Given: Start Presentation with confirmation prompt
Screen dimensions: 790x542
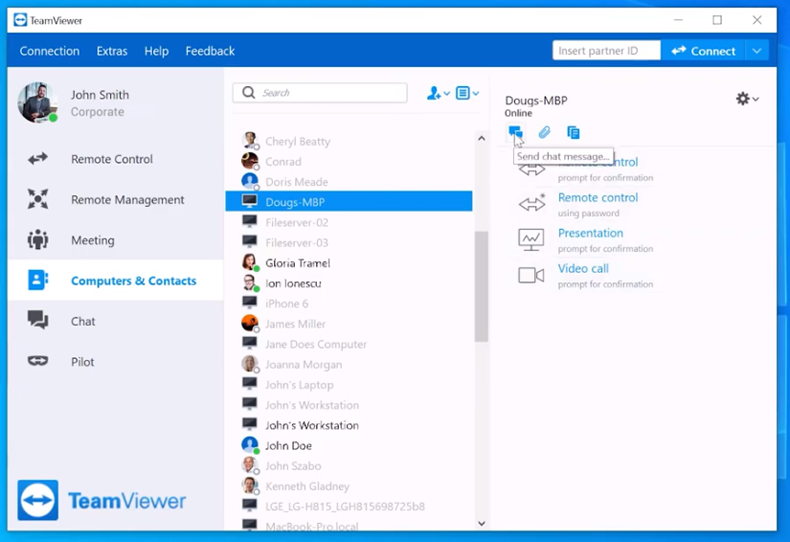Looking at the screenshot, I should point(590,233).
